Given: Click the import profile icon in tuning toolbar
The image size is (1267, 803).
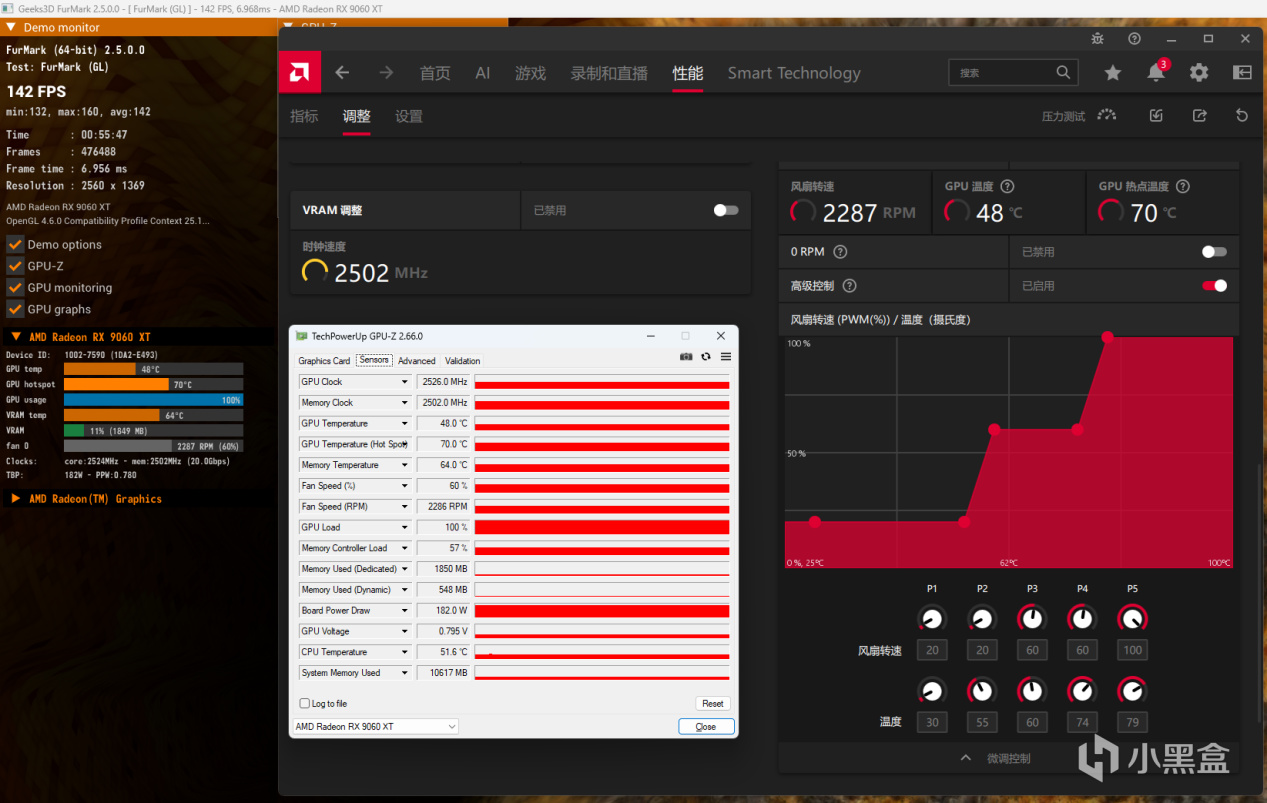Looking at the screenshot, I should [x=1156, y=115].
